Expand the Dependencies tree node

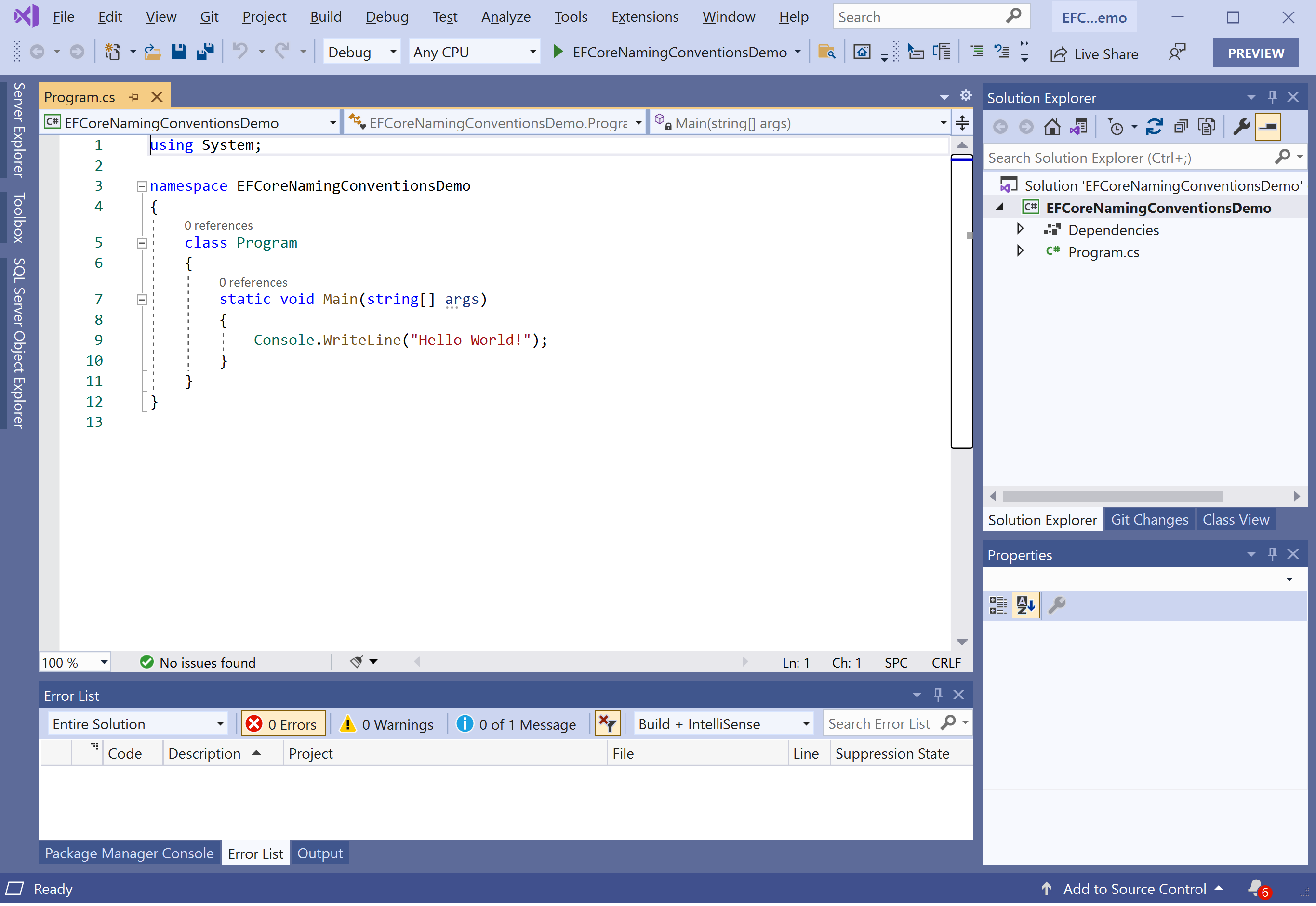click(x=1020, y=229)
